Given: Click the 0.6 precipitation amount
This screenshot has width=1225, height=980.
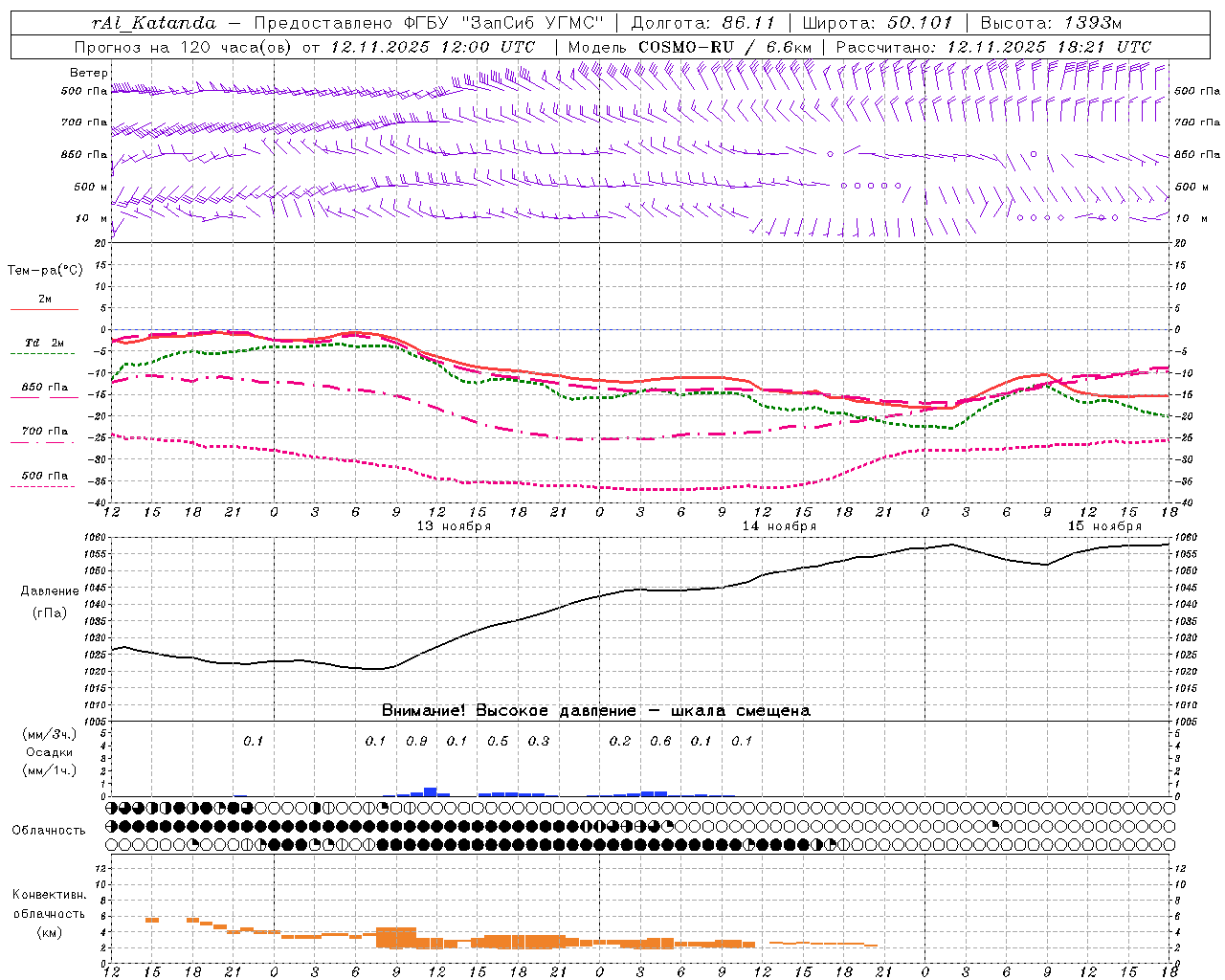Looking at the screenshot, I should coord(660,742).
